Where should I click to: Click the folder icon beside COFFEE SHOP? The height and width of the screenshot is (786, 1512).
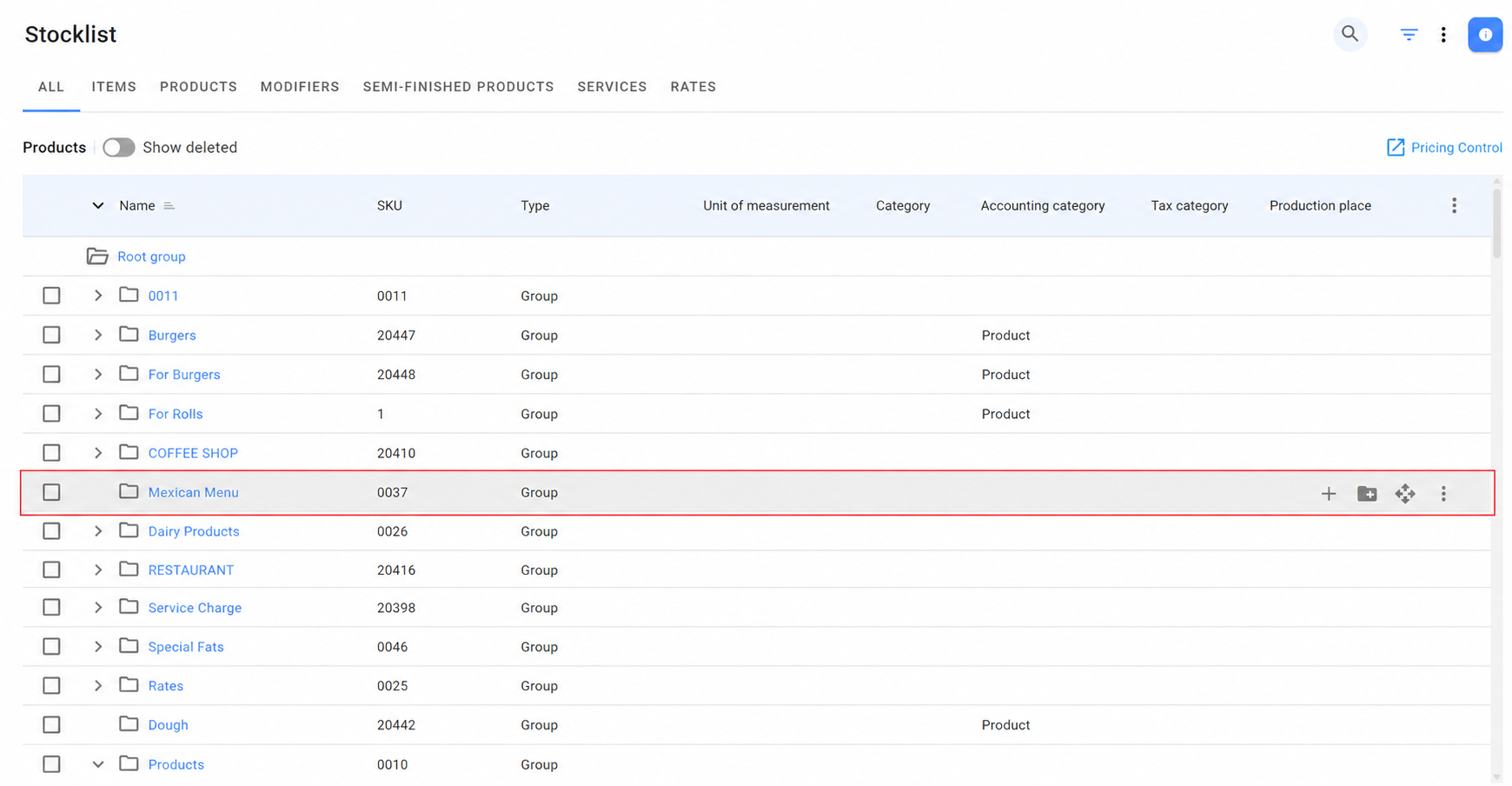tap(129, 452)
